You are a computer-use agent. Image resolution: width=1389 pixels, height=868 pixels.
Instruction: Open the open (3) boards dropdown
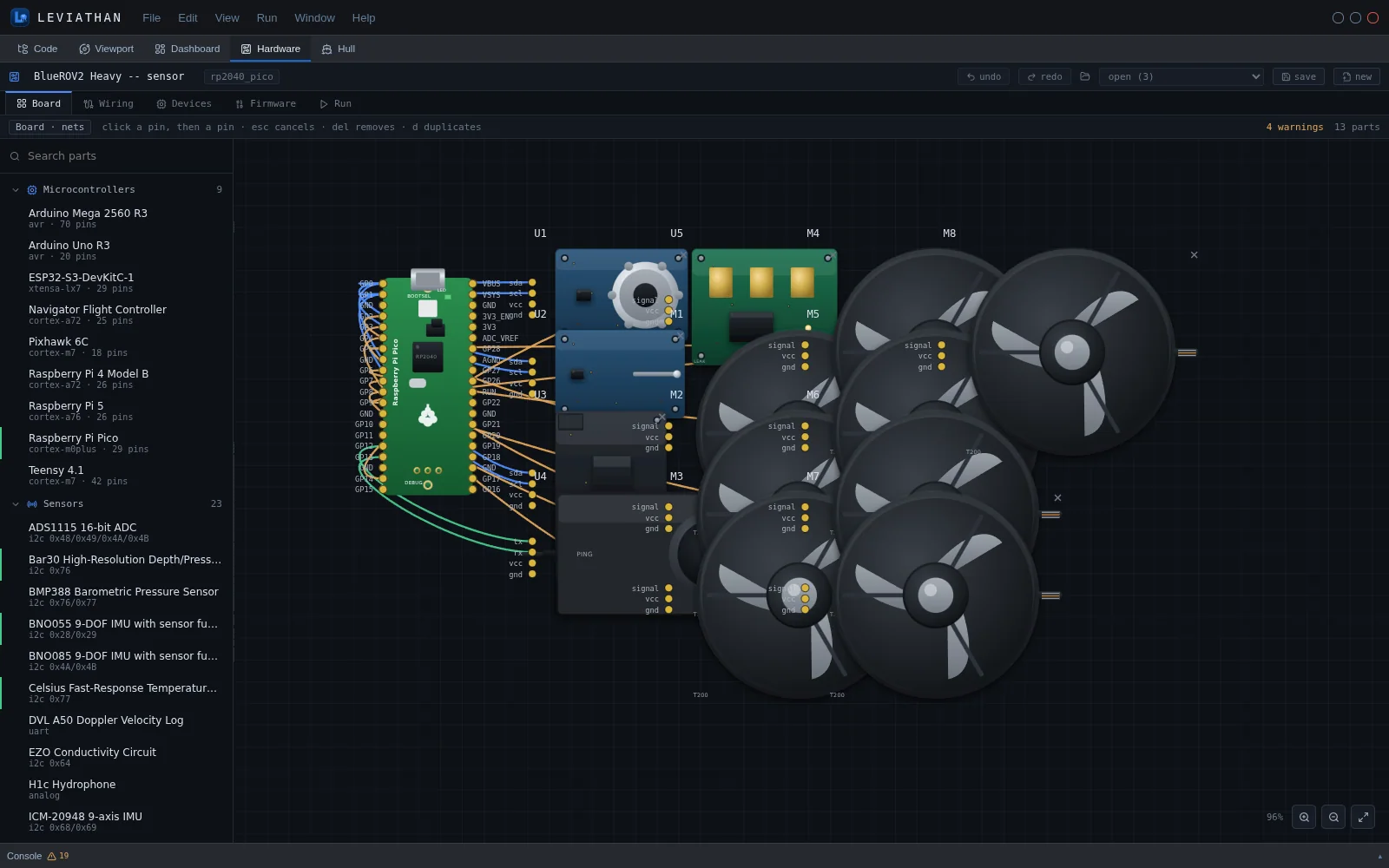[1182, 76]
